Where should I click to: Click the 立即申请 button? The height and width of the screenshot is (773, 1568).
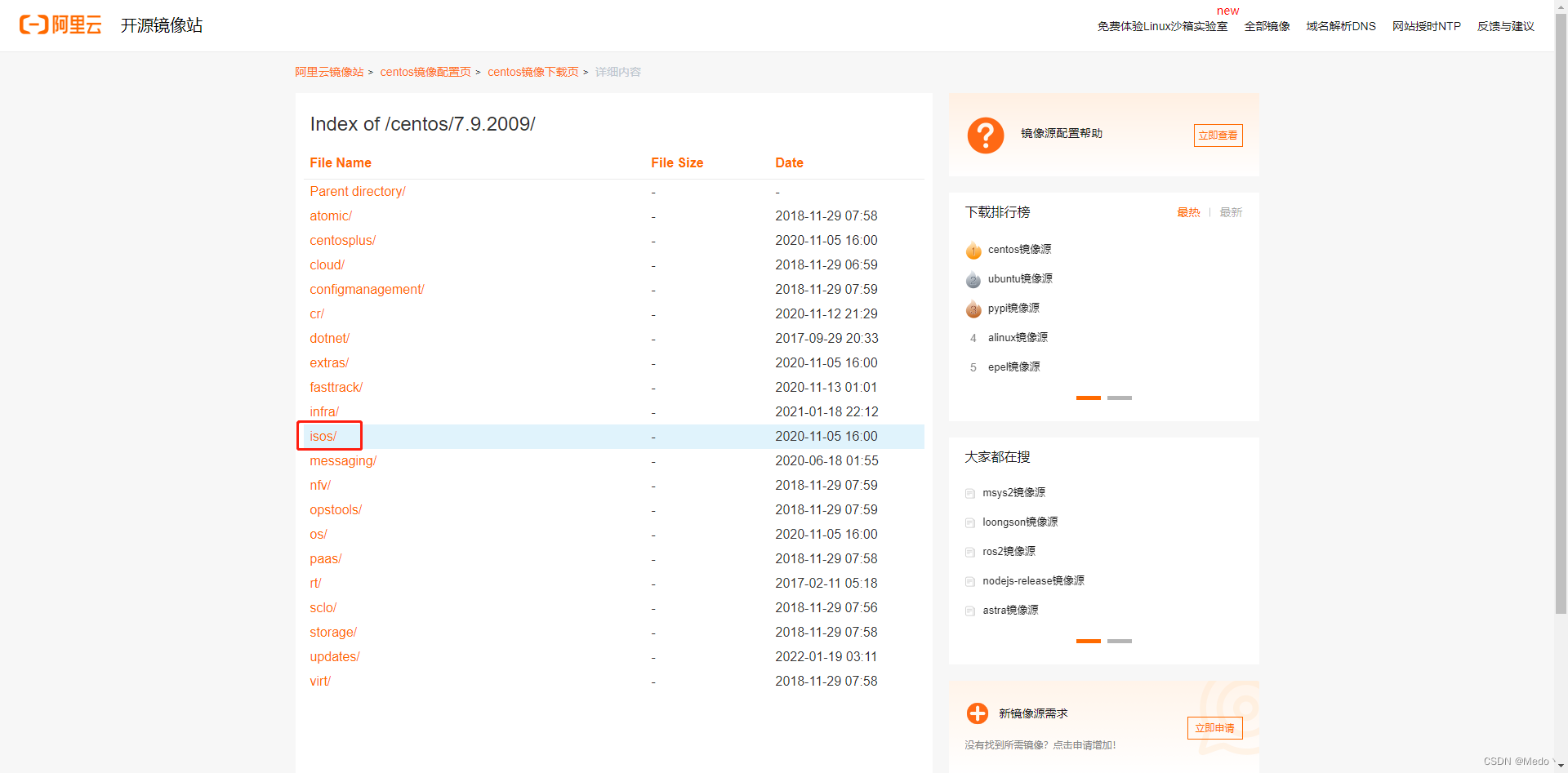[x=1214, y=728]
